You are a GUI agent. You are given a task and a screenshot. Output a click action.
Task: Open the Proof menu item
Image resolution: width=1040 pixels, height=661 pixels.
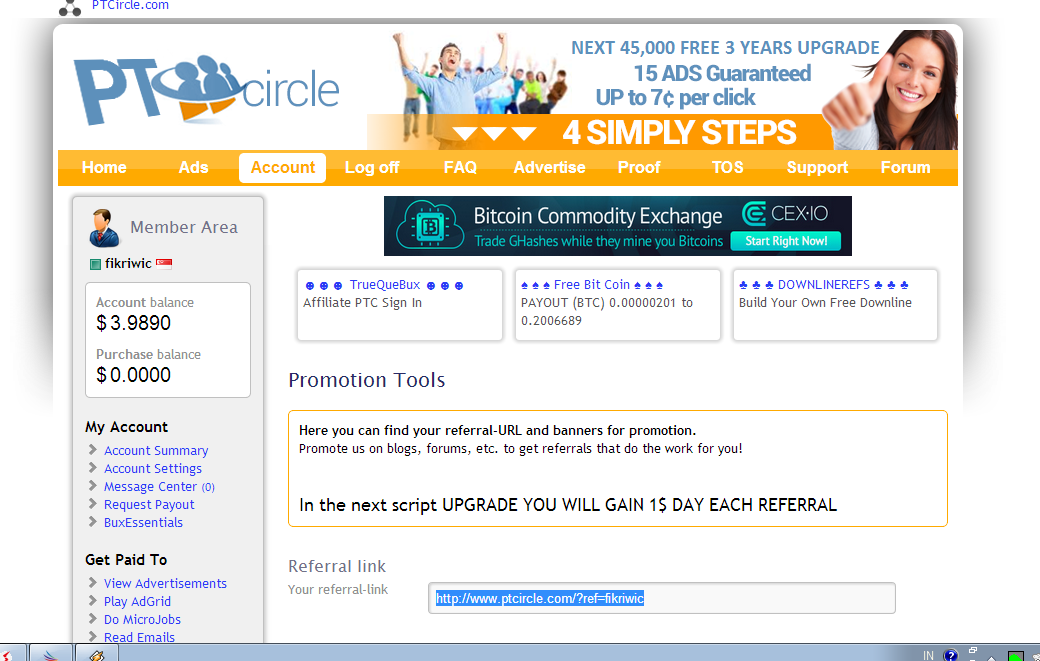point(639,168)
